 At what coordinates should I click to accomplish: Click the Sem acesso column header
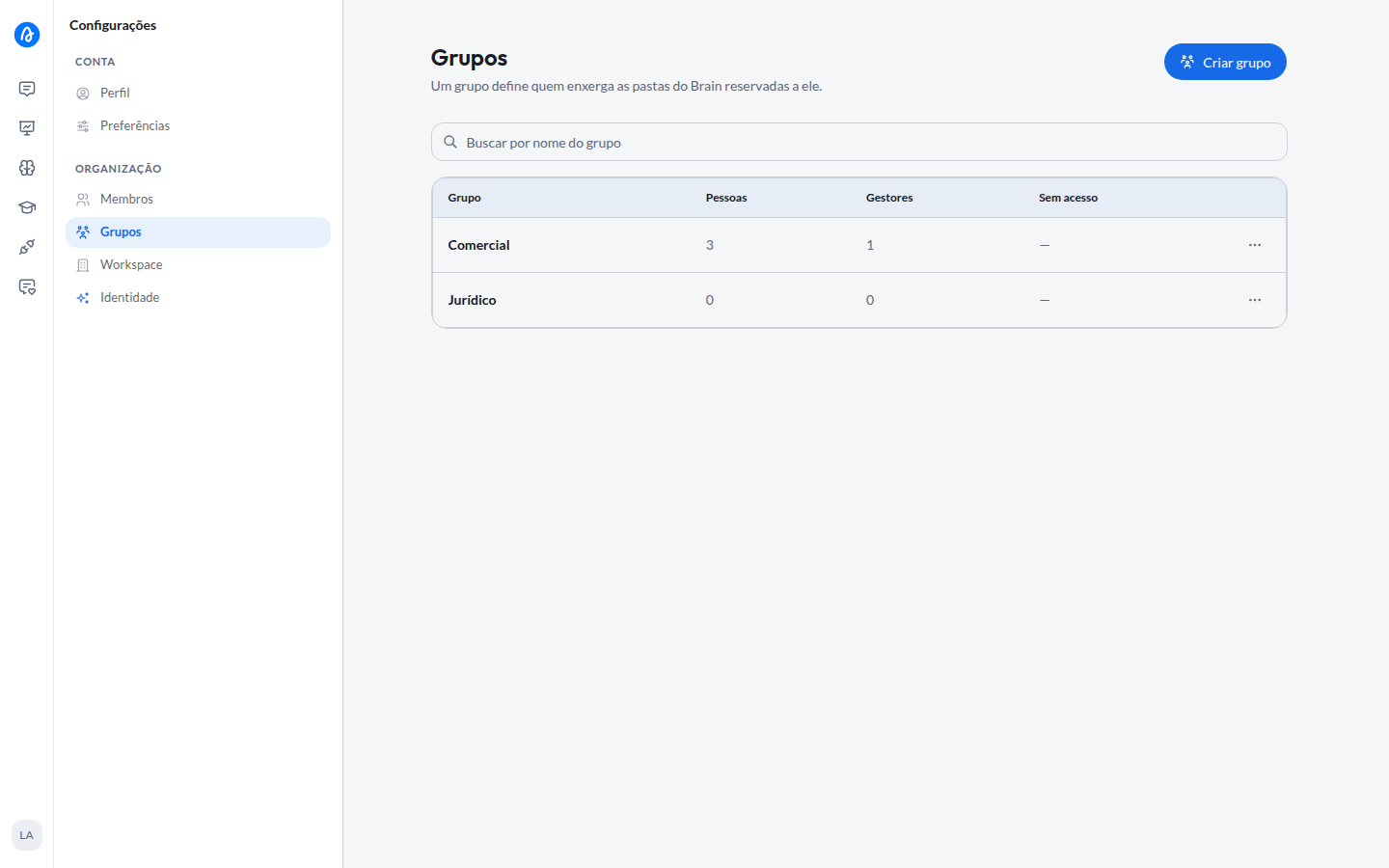point(1068,198)
